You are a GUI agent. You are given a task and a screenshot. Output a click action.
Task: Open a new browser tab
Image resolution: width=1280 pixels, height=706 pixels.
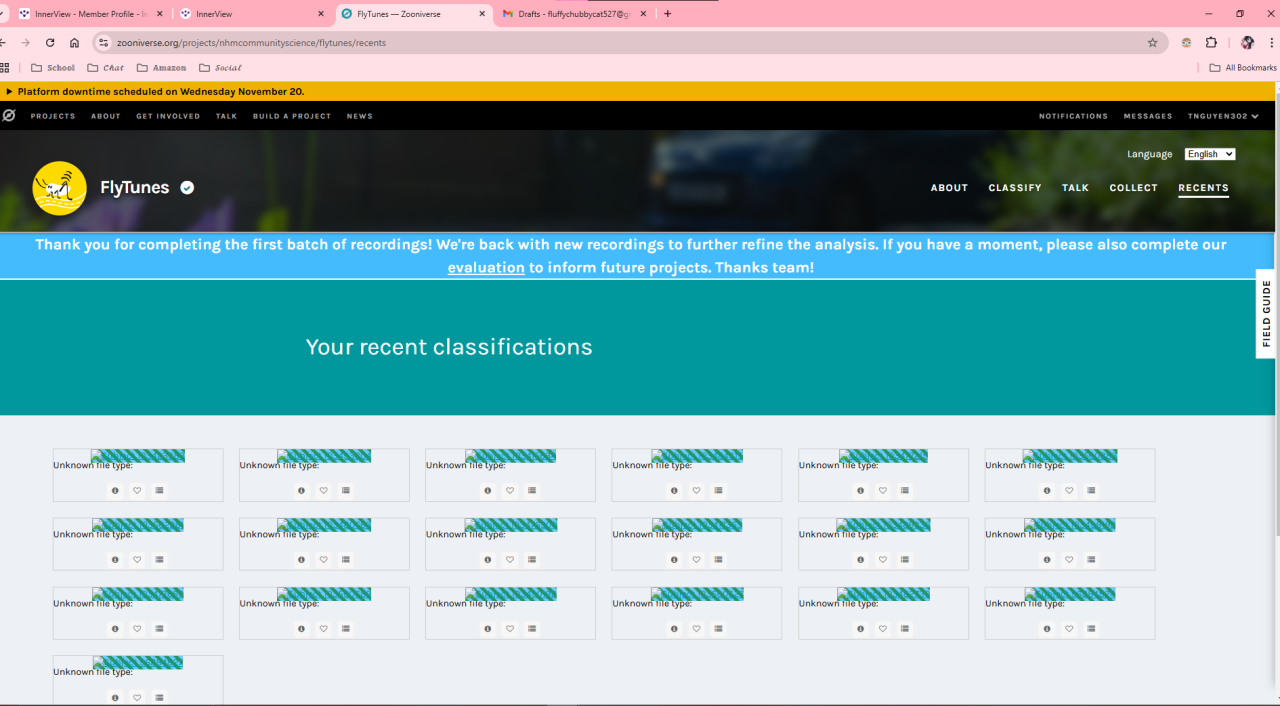pos(668,14)
